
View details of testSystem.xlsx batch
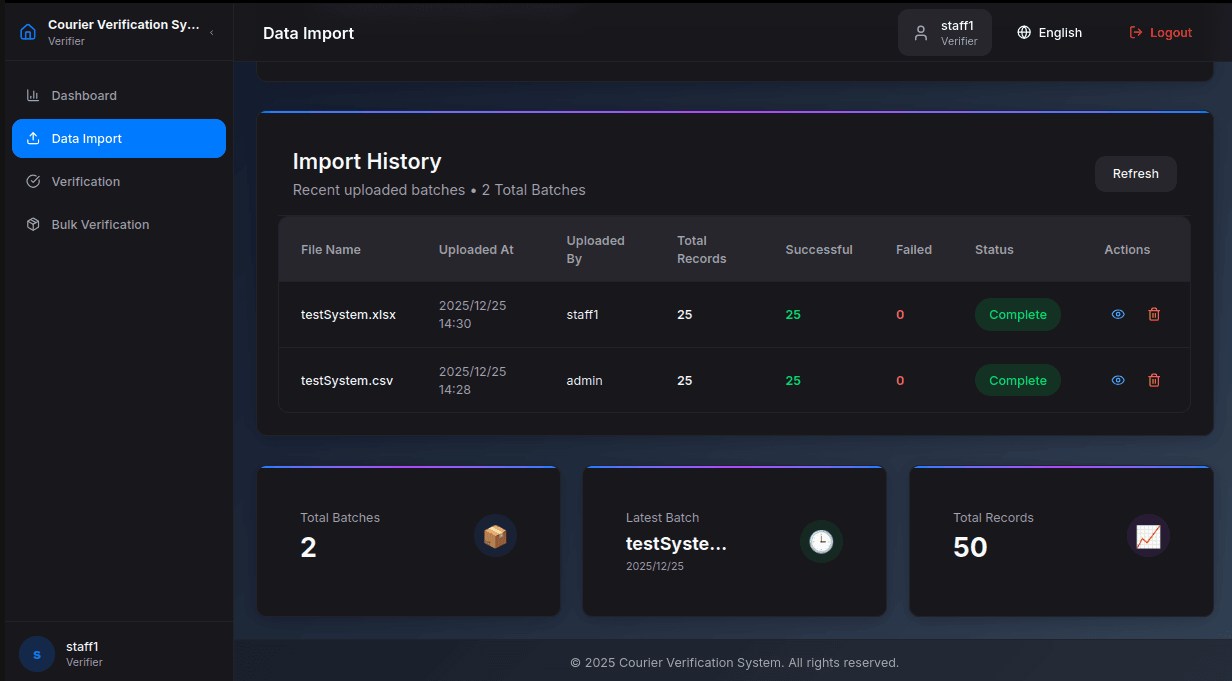tap(1118, 315)
